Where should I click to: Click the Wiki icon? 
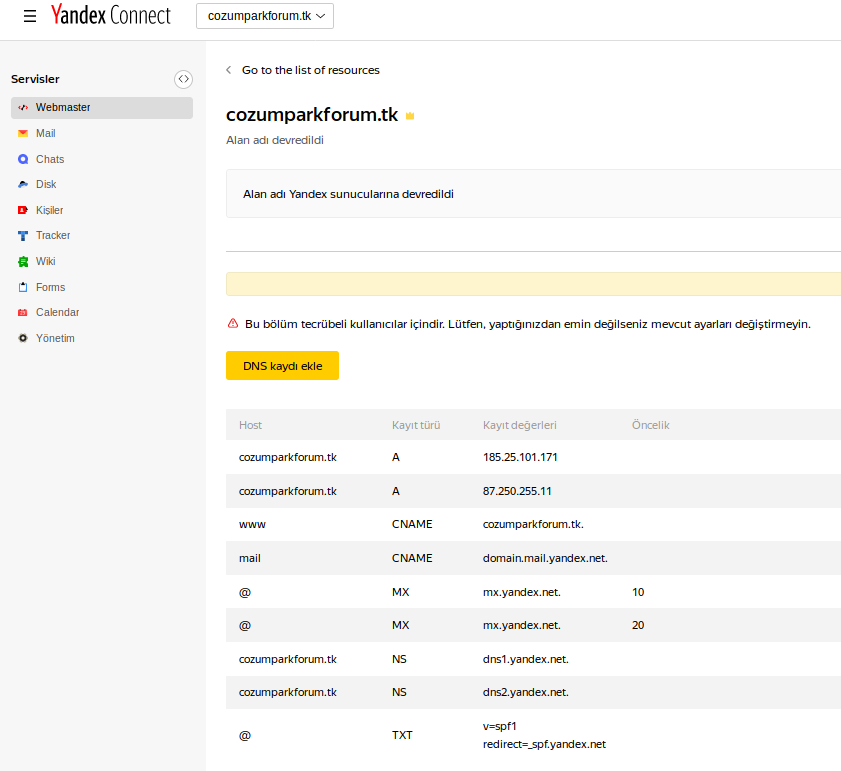coord(23,261)
